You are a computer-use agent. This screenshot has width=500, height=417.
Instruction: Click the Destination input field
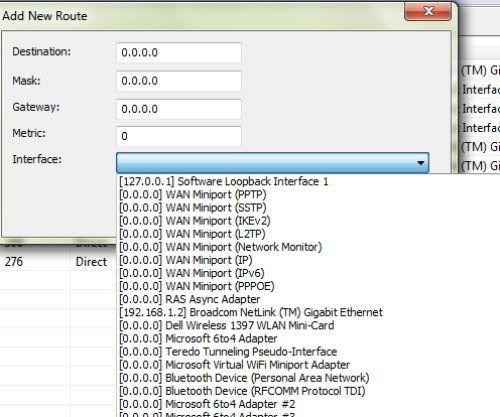tap(179, 53)
